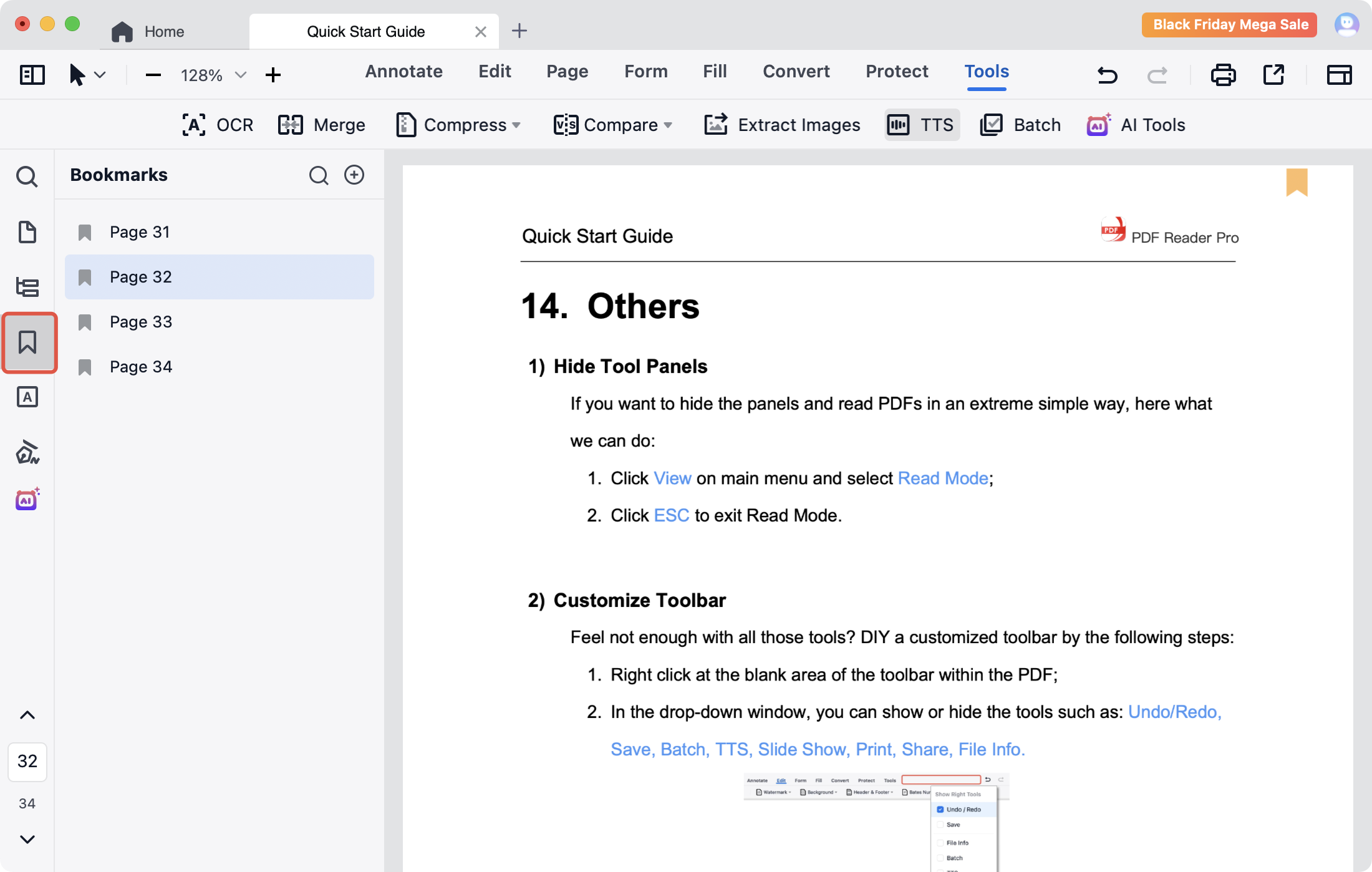
Task: Switch to the Convert tab
Action: [796, 72]
